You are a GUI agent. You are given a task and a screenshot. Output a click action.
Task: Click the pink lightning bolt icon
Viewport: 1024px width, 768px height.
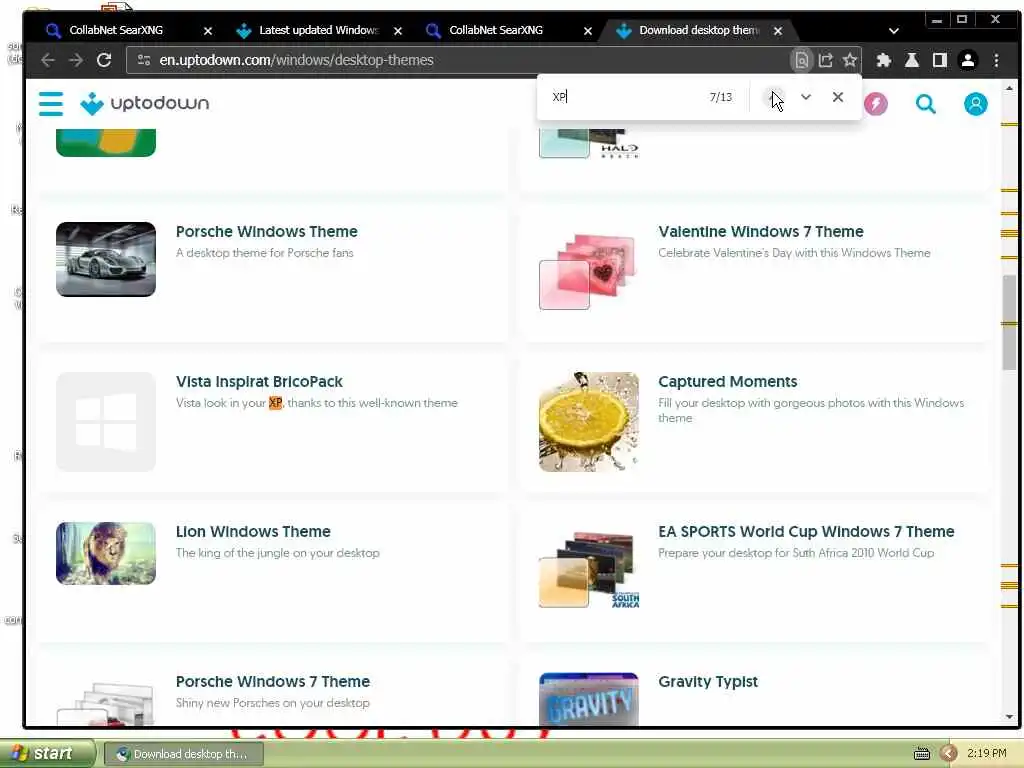click(876, 104)
